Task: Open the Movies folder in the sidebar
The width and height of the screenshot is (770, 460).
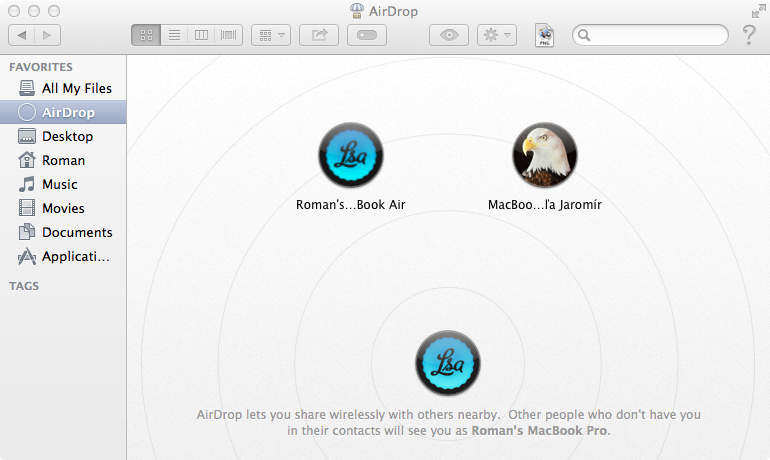Action: (x=63, y=209)
